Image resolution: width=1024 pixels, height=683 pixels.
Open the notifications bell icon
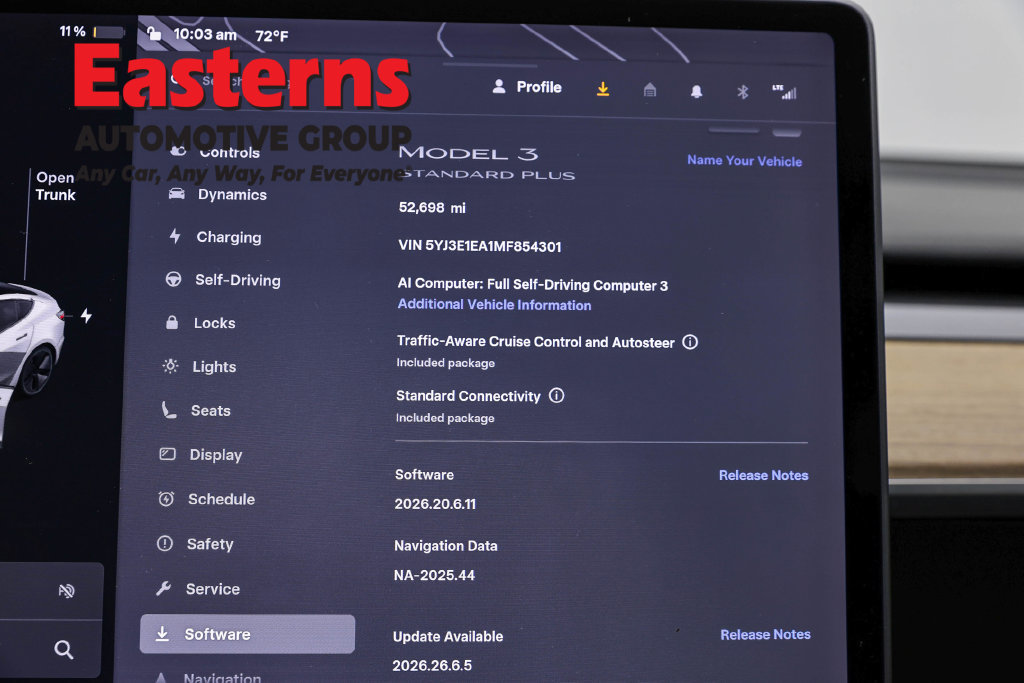coord(696,91)
